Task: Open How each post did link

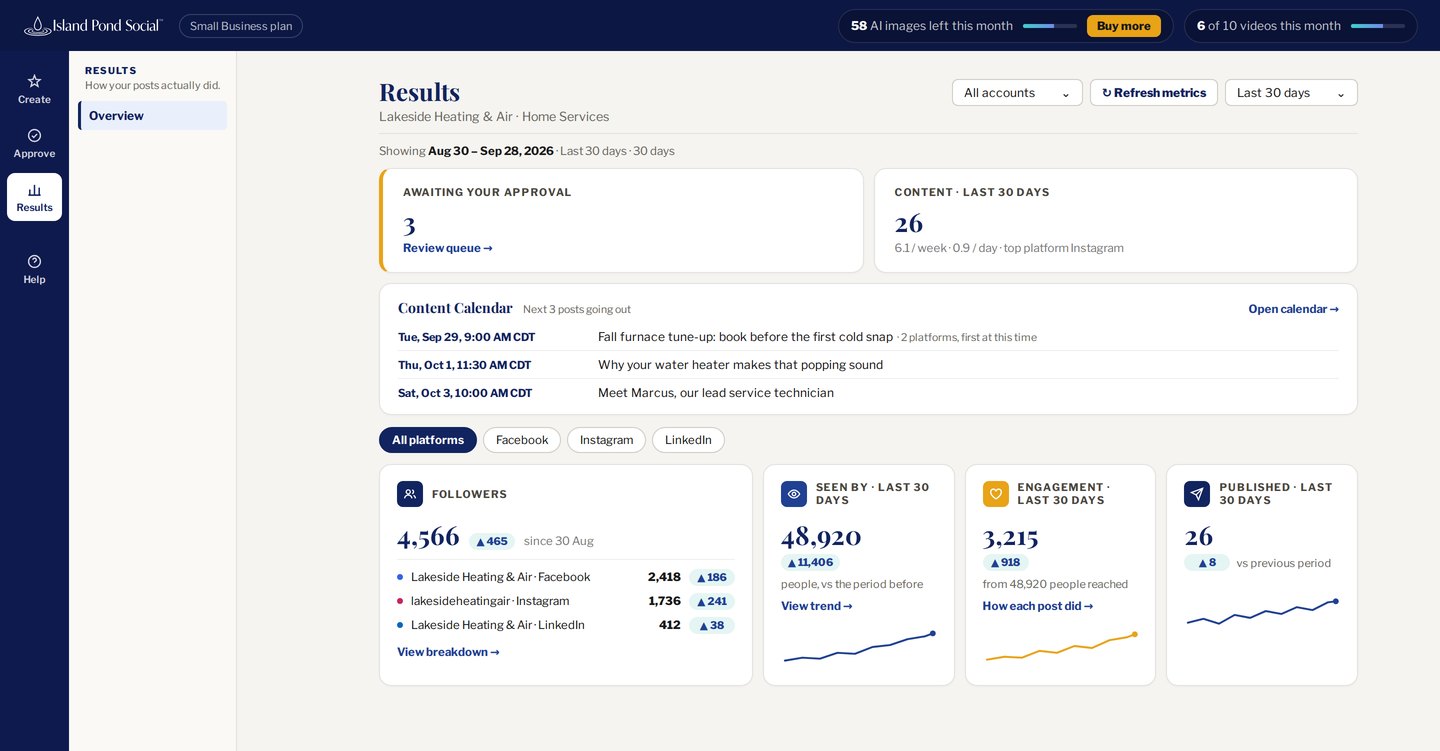Action: pos(1038,606)
